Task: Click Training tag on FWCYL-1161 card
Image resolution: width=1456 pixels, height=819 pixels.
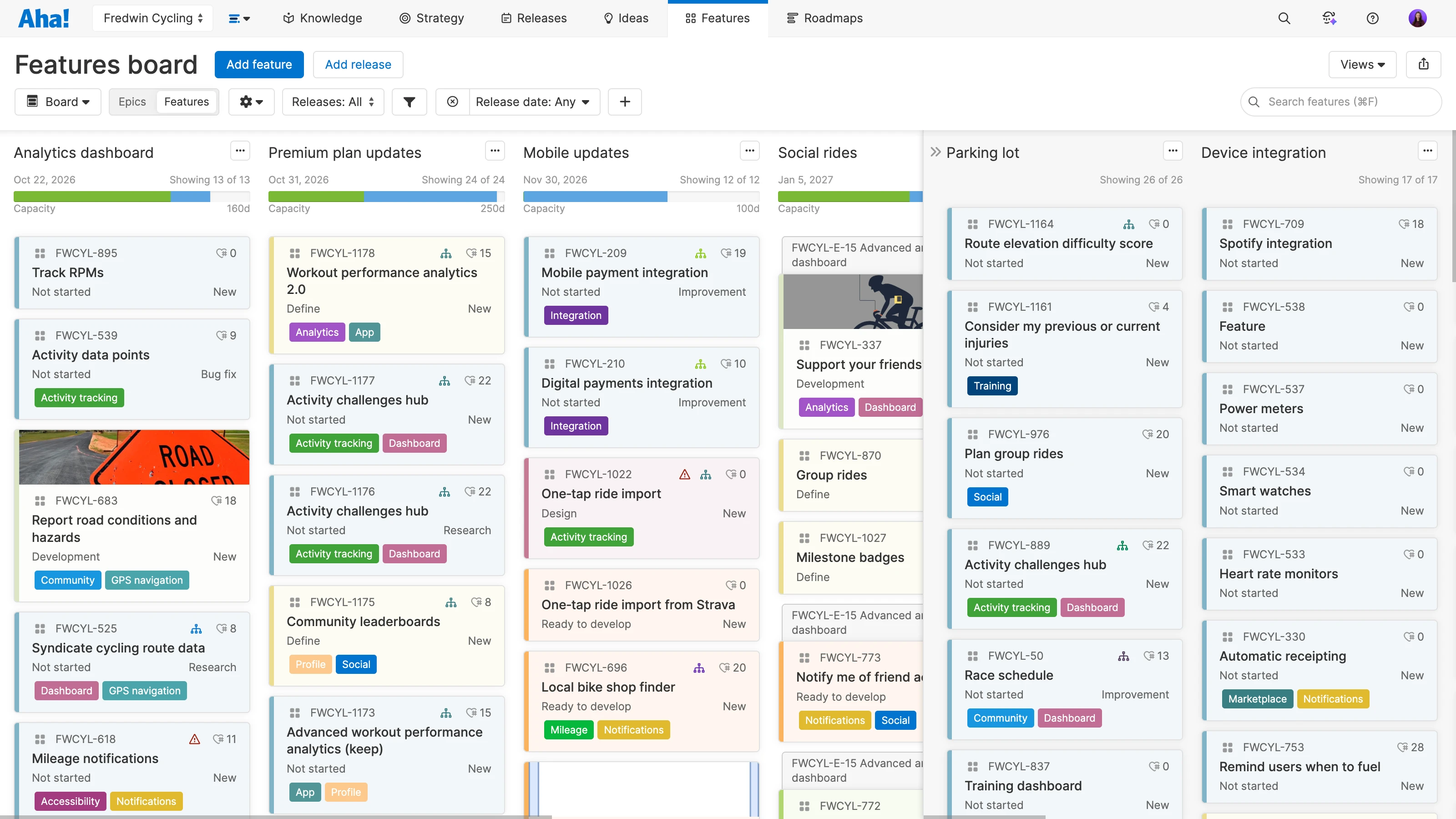Action: click(x=992, y=386)
